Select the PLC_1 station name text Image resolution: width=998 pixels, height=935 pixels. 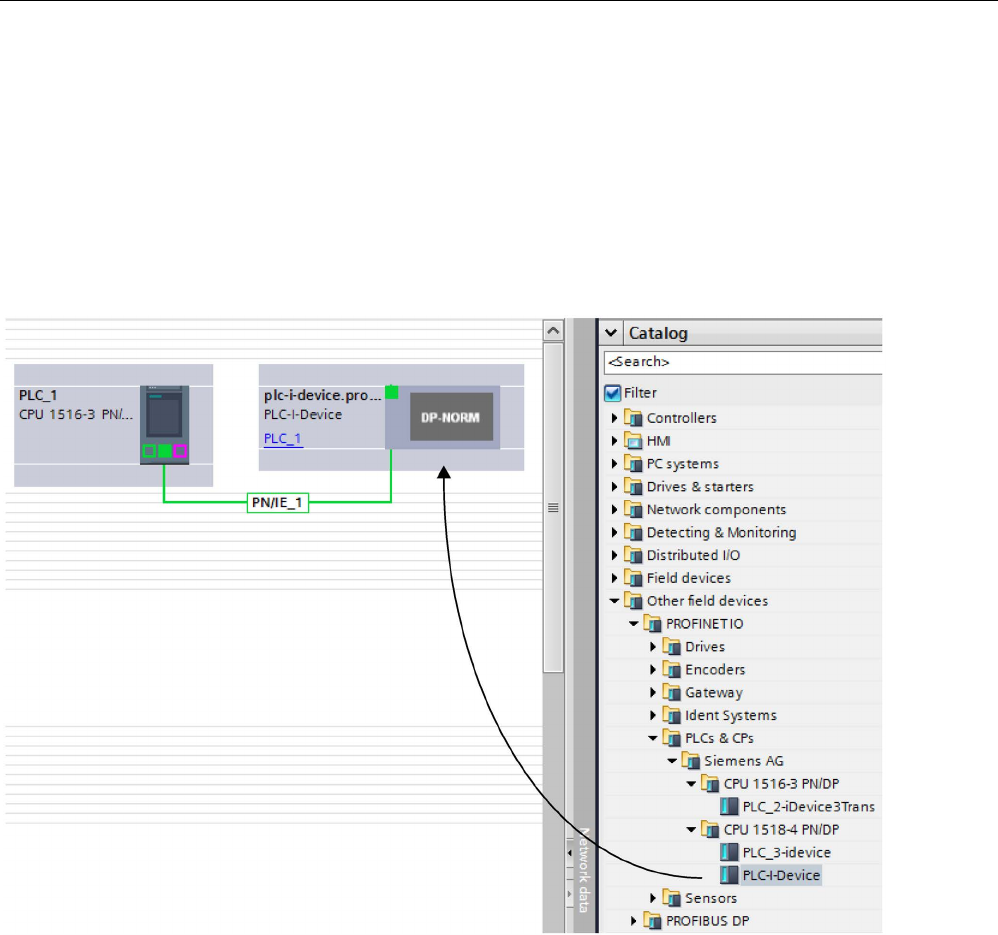(38, 395)
